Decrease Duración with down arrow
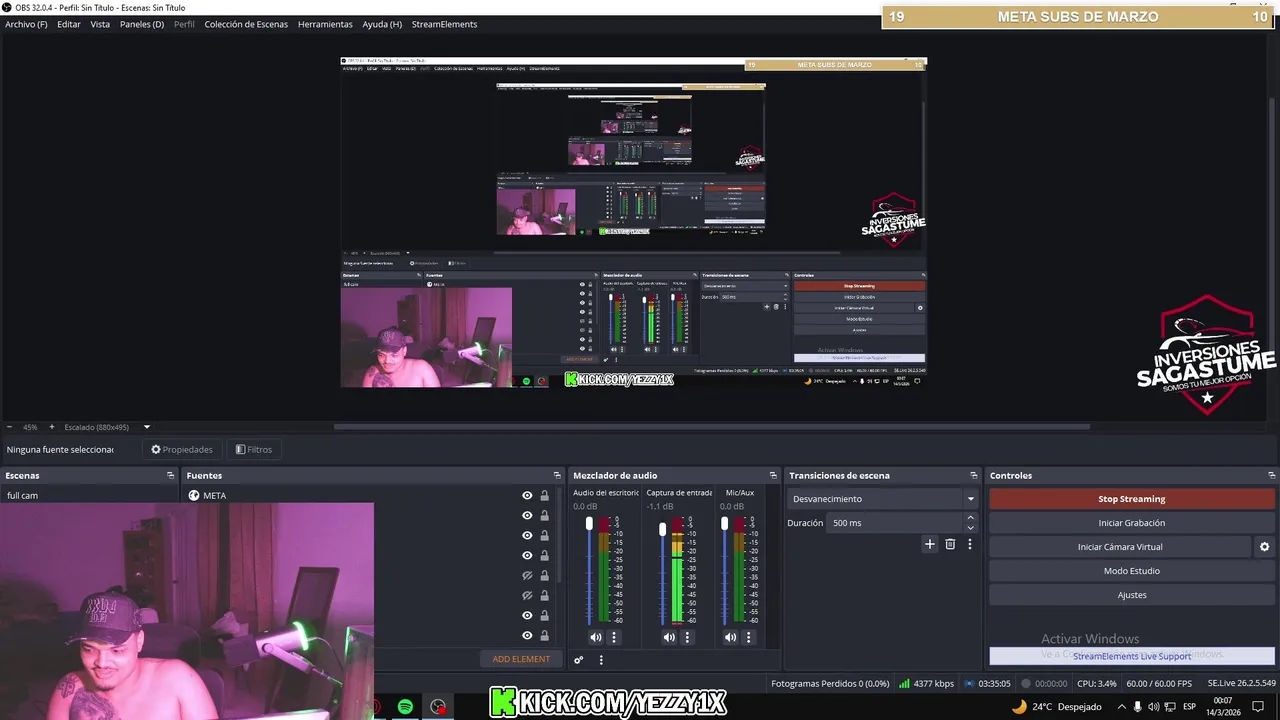 coord(970,528)
